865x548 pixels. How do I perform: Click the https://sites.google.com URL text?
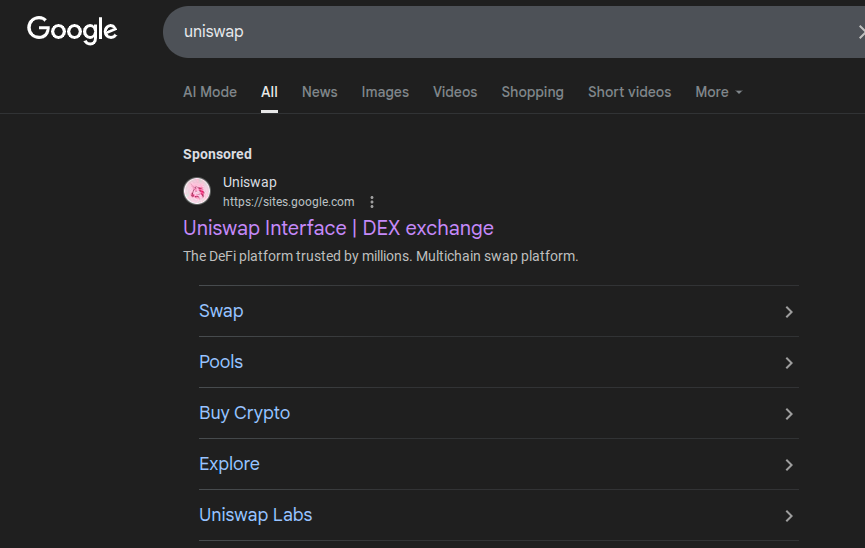(289, 202)
